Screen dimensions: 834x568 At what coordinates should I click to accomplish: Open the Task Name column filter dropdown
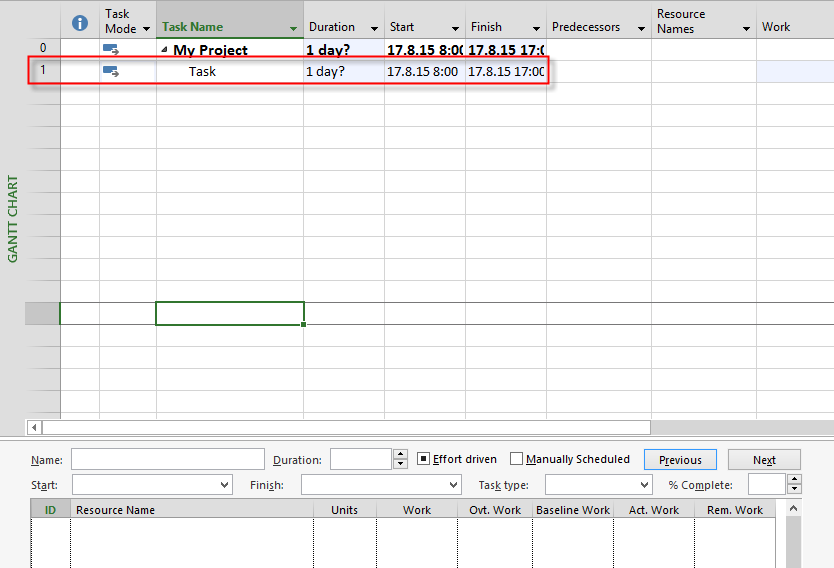(x=293, y=29)
